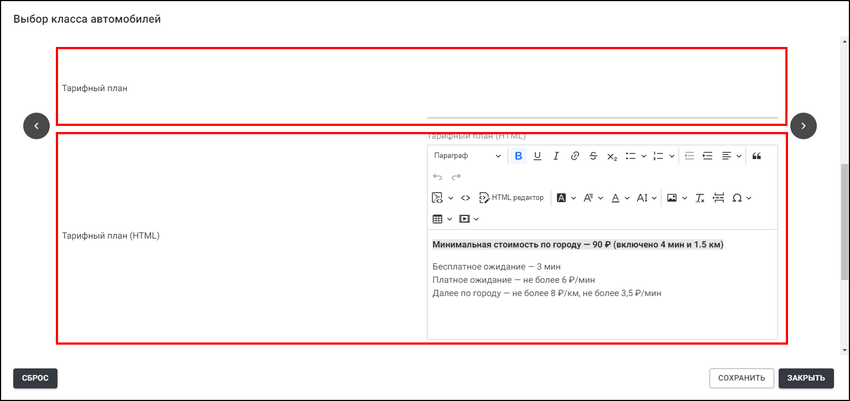
Task: Remove formatting from the selected text
Action: [700, 198]
